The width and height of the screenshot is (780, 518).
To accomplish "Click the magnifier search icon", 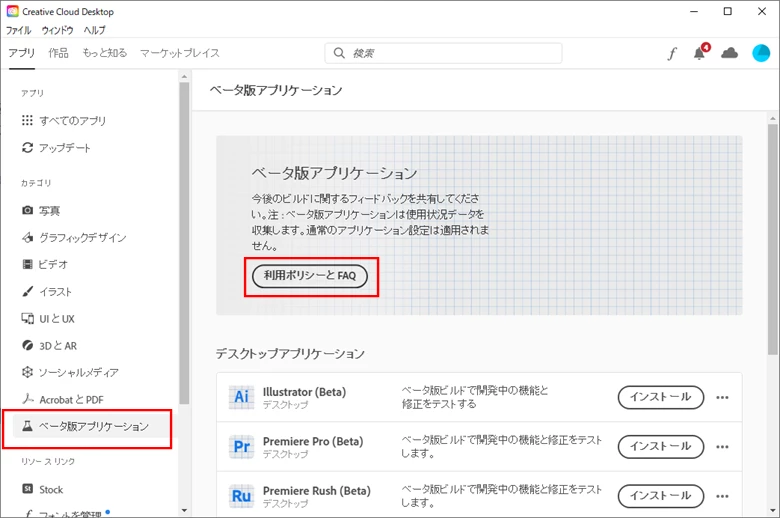I will 339,53.
